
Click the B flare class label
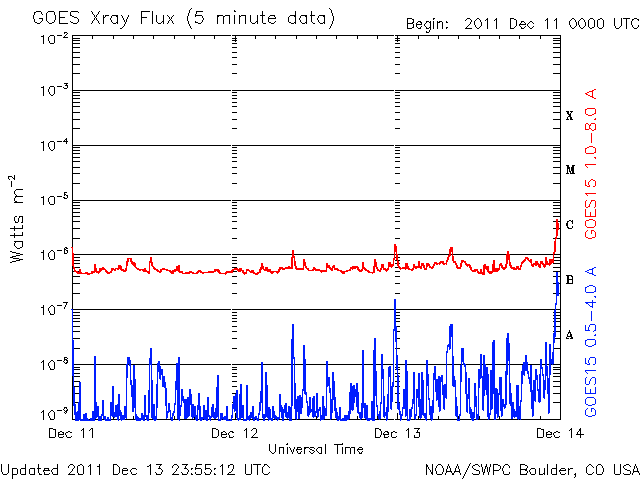point(570,280)
